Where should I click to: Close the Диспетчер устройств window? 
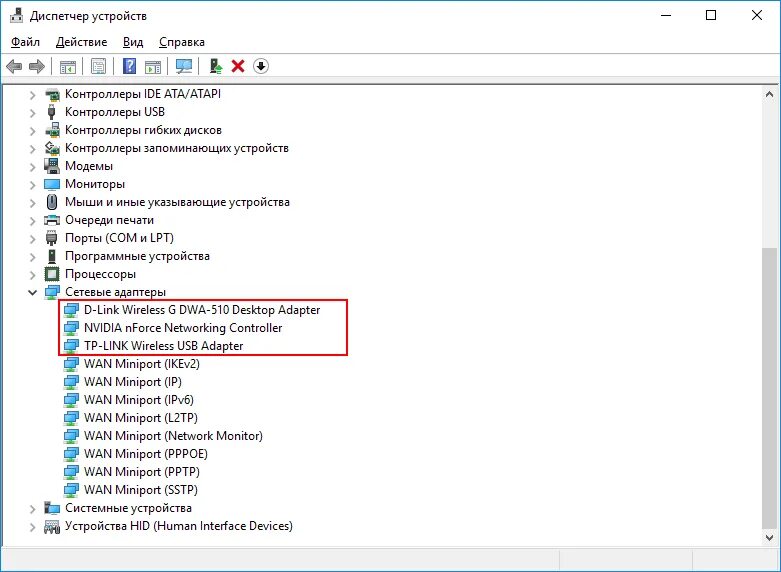[757, 15]
